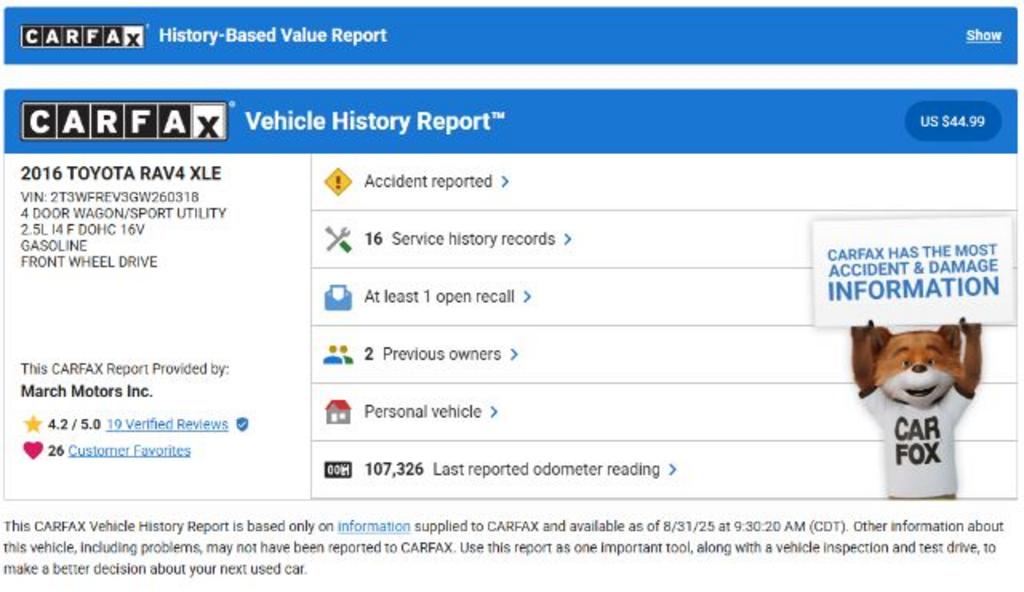Click the blue verified checkmark badge
This screenshot has height=592, width=1024.
point(242,424)
